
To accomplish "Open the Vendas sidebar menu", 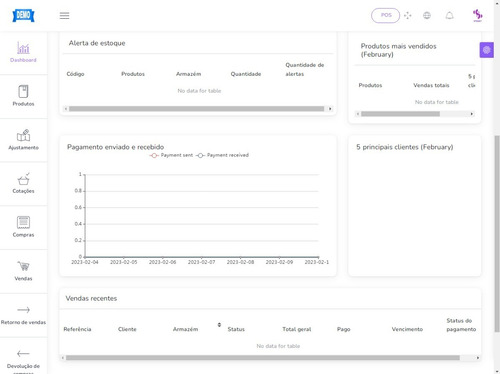I will [x=23, y=271].
